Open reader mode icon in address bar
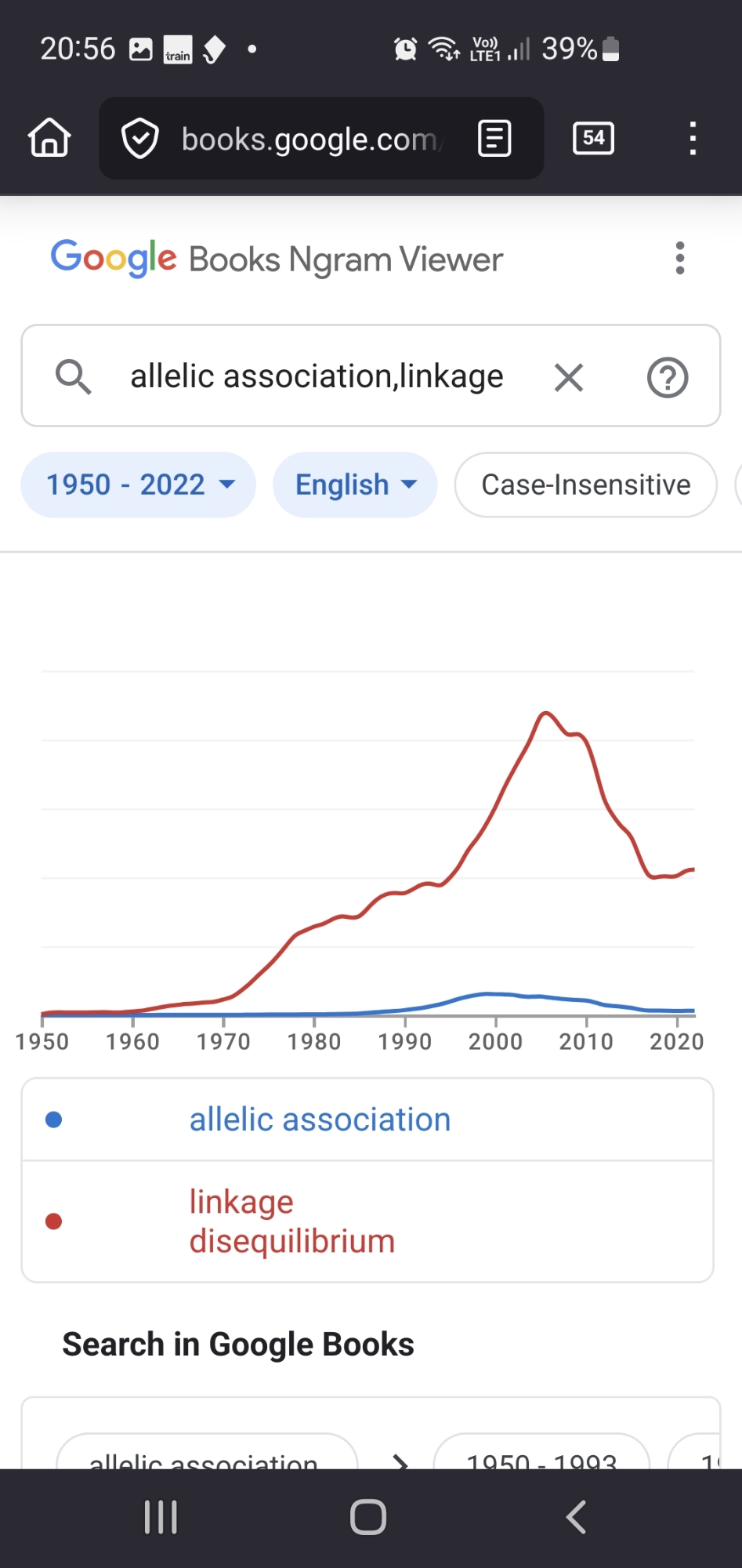The height and width of the screenshot is (1568, 742). click(494, 139)
